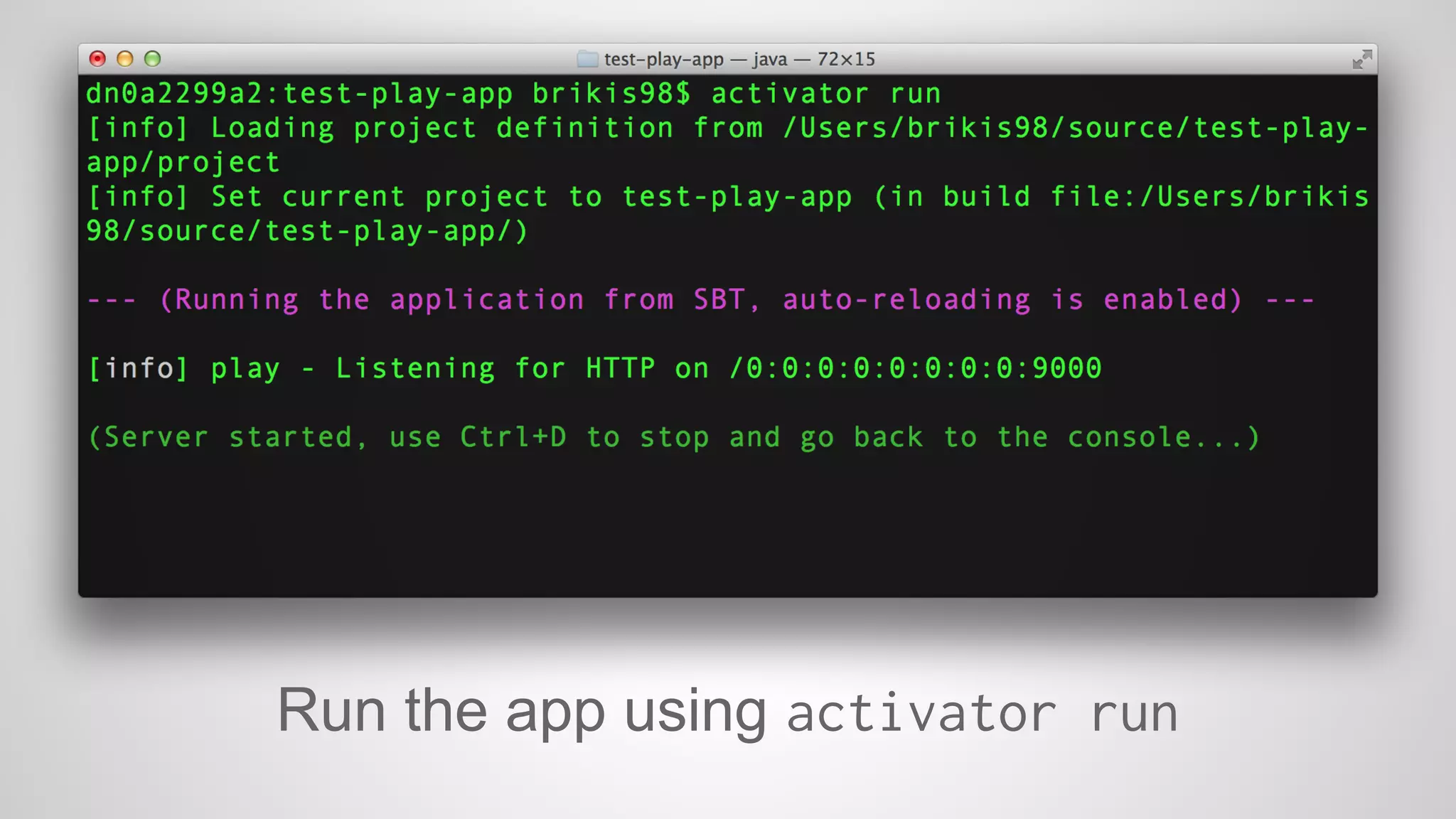
Task: Click the activator run command in prompt
Action: [826, 94]
